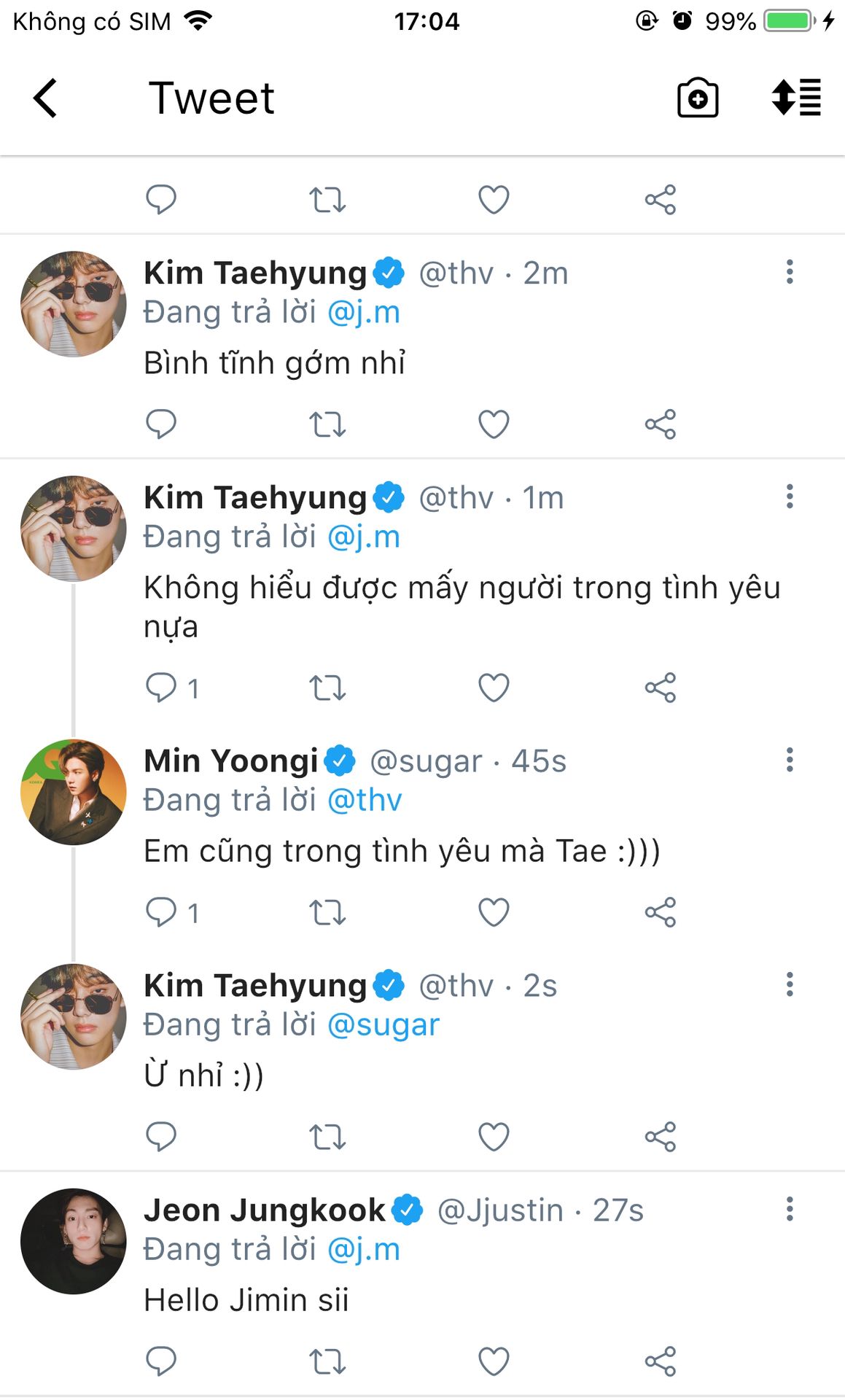Viewport: 845px width, 1400px height.
Task: Retweet Min Yoongi's reply
Action: 327,912
